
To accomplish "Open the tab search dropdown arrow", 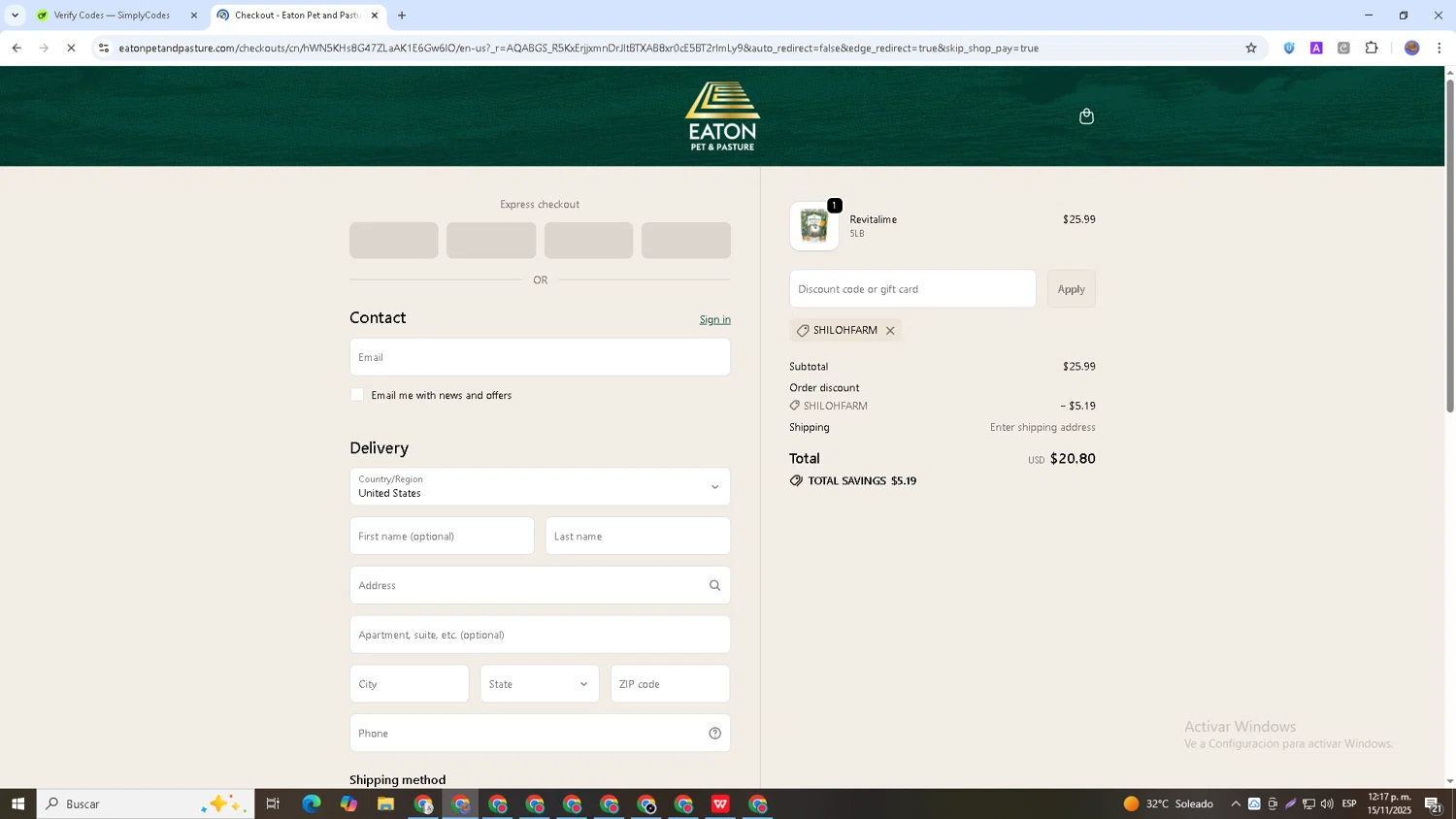I will pyautogui.click(x=15, y=16).
